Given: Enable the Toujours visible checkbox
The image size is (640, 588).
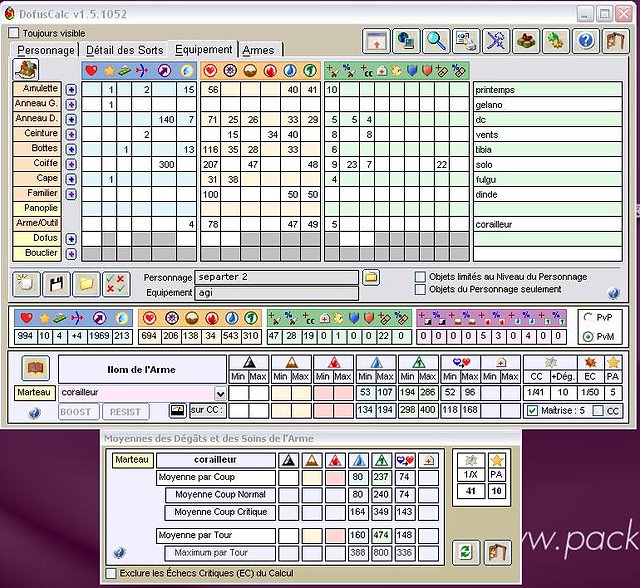Looking at the screenshot, I should click(14, 33).
